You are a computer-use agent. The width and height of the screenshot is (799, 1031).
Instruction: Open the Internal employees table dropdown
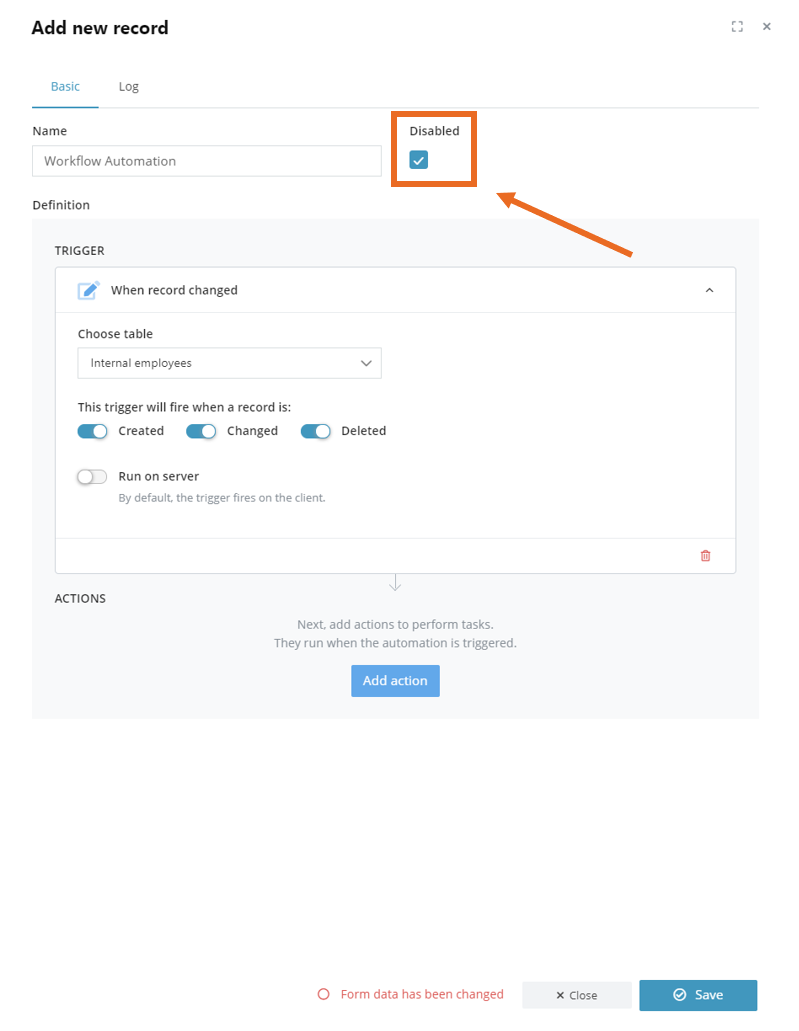pos(230,363)
